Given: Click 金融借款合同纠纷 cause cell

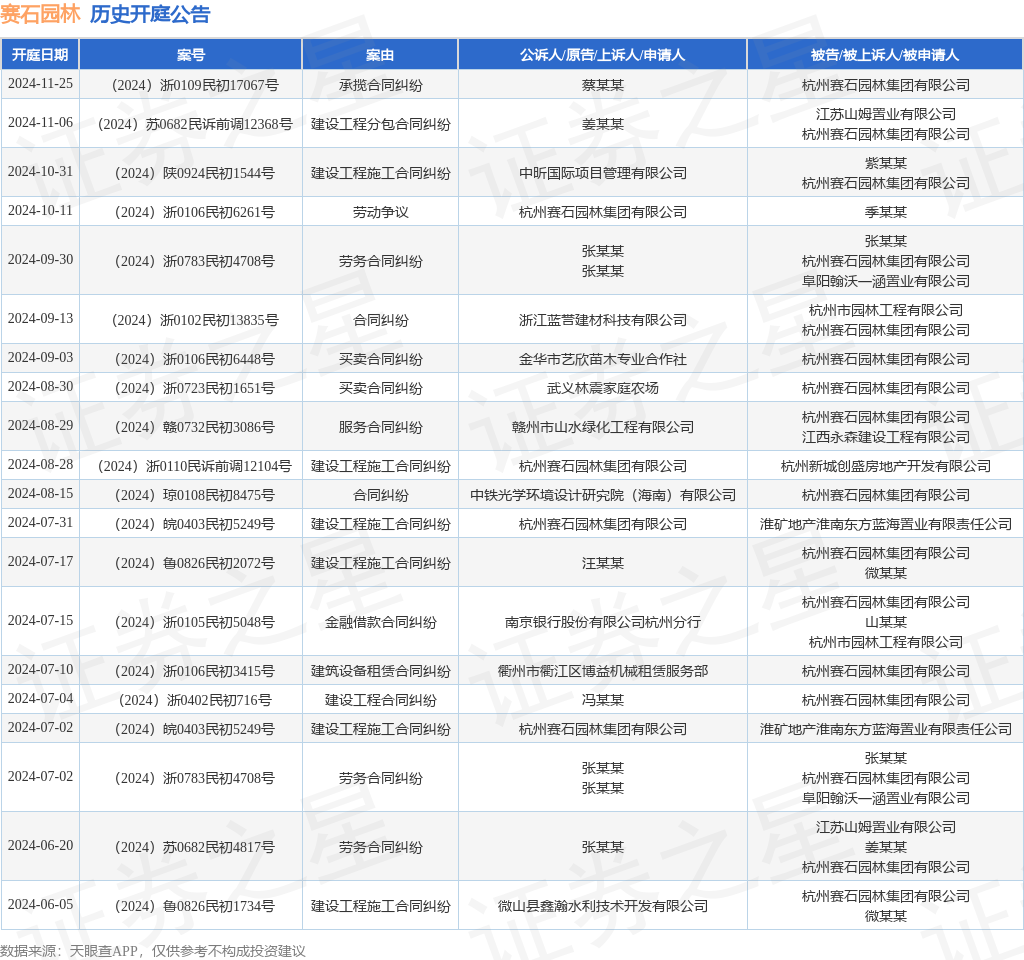Looking at the screenshot, I should (381, 622).
